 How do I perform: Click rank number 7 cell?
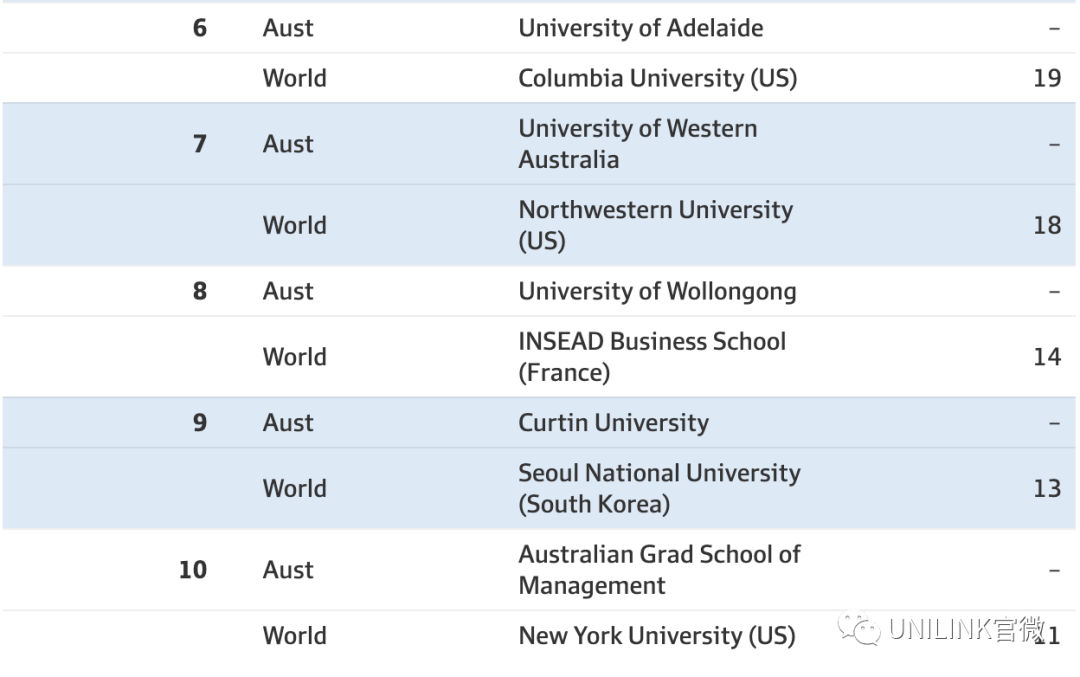200,144
